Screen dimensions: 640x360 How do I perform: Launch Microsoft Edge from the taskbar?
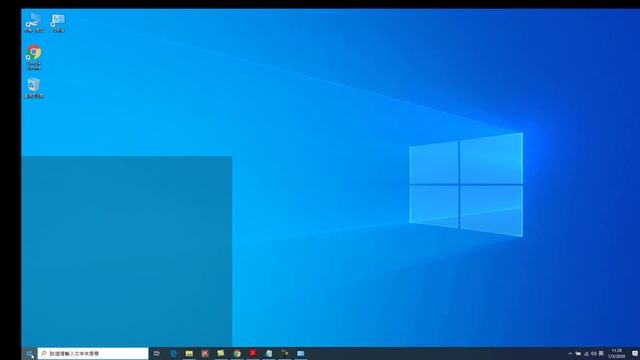coord(173,353)
